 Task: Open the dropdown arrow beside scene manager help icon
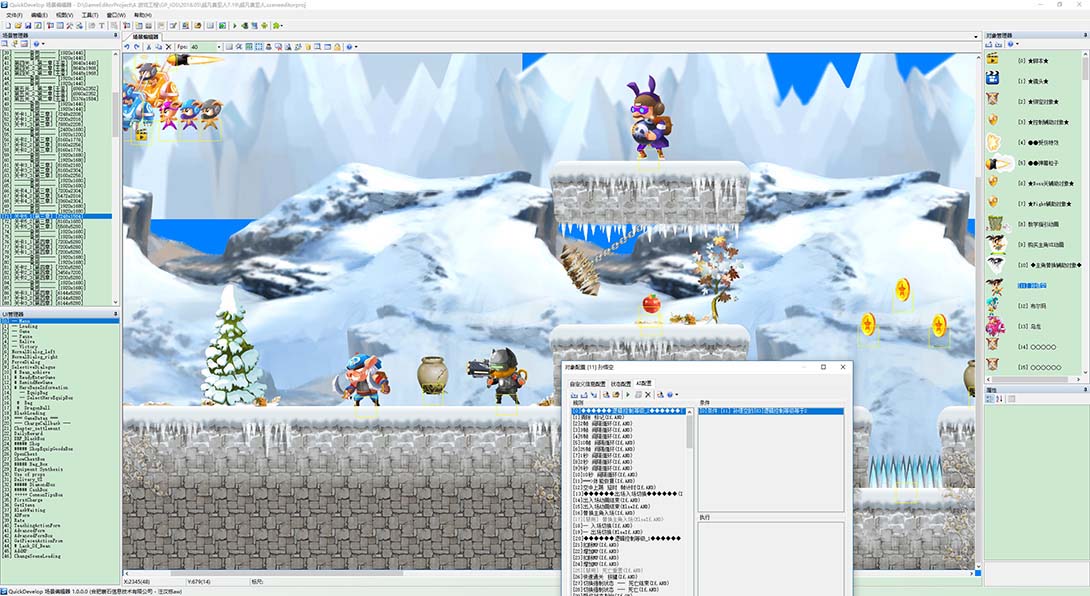click(x=43, y=44)
